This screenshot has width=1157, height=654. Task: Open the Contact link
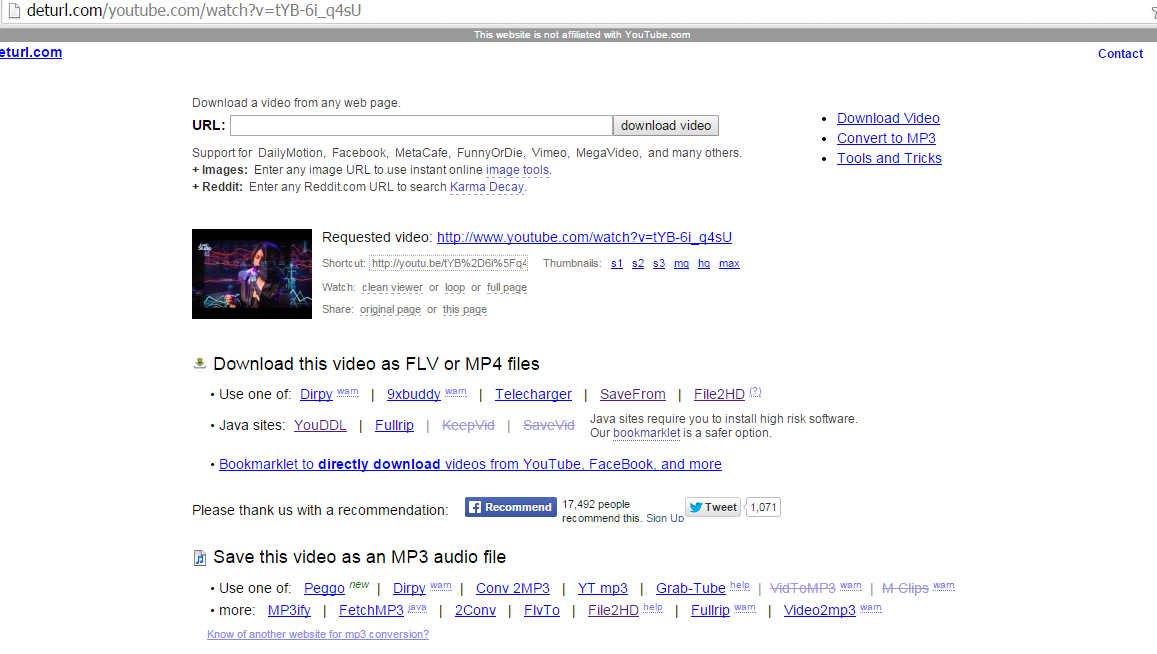[x=1120, y=54]
